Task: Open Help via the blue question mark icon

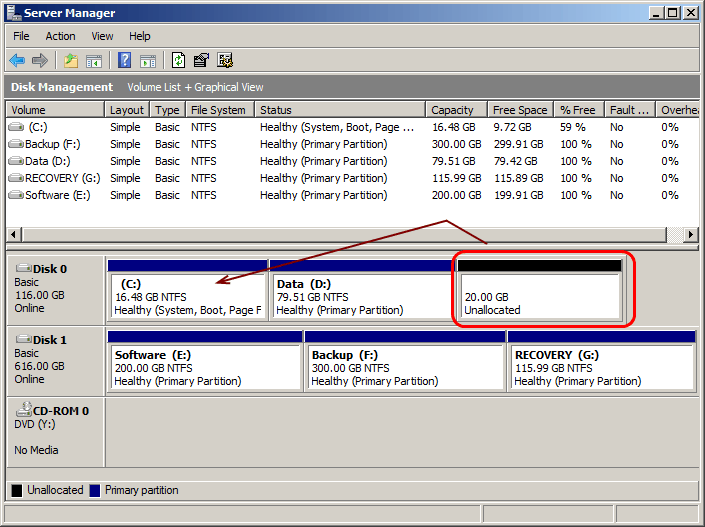Action: tap(125, 60)
